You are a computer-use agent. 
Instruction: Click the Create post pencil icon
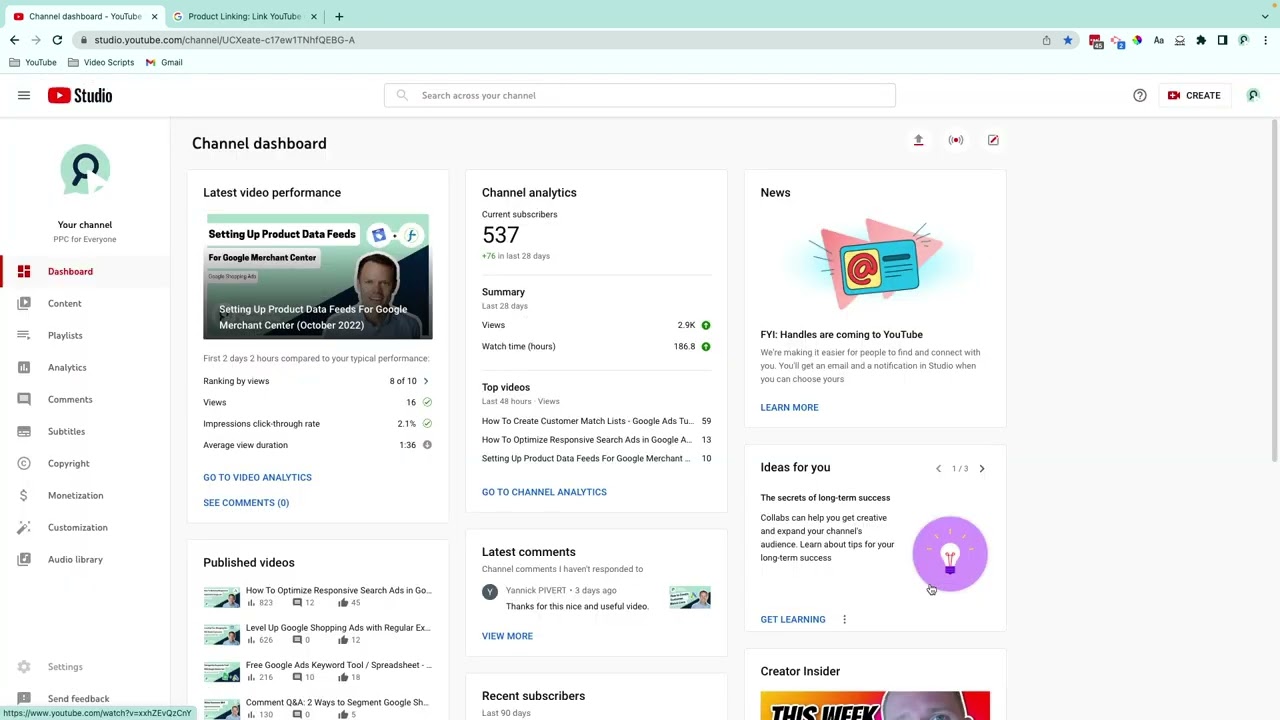993,140
